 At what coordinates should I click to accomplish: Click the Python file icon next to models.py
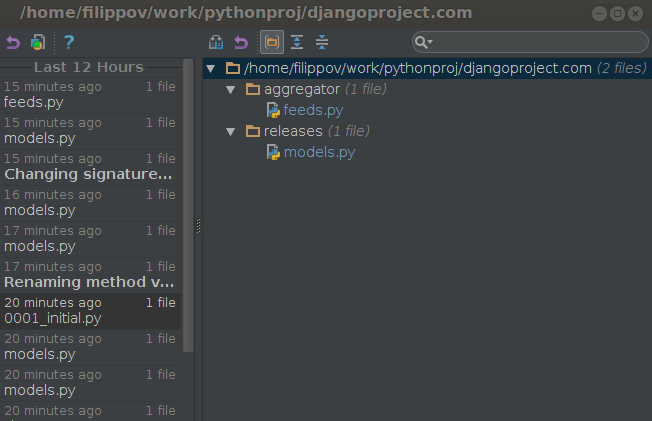[273, 152]
